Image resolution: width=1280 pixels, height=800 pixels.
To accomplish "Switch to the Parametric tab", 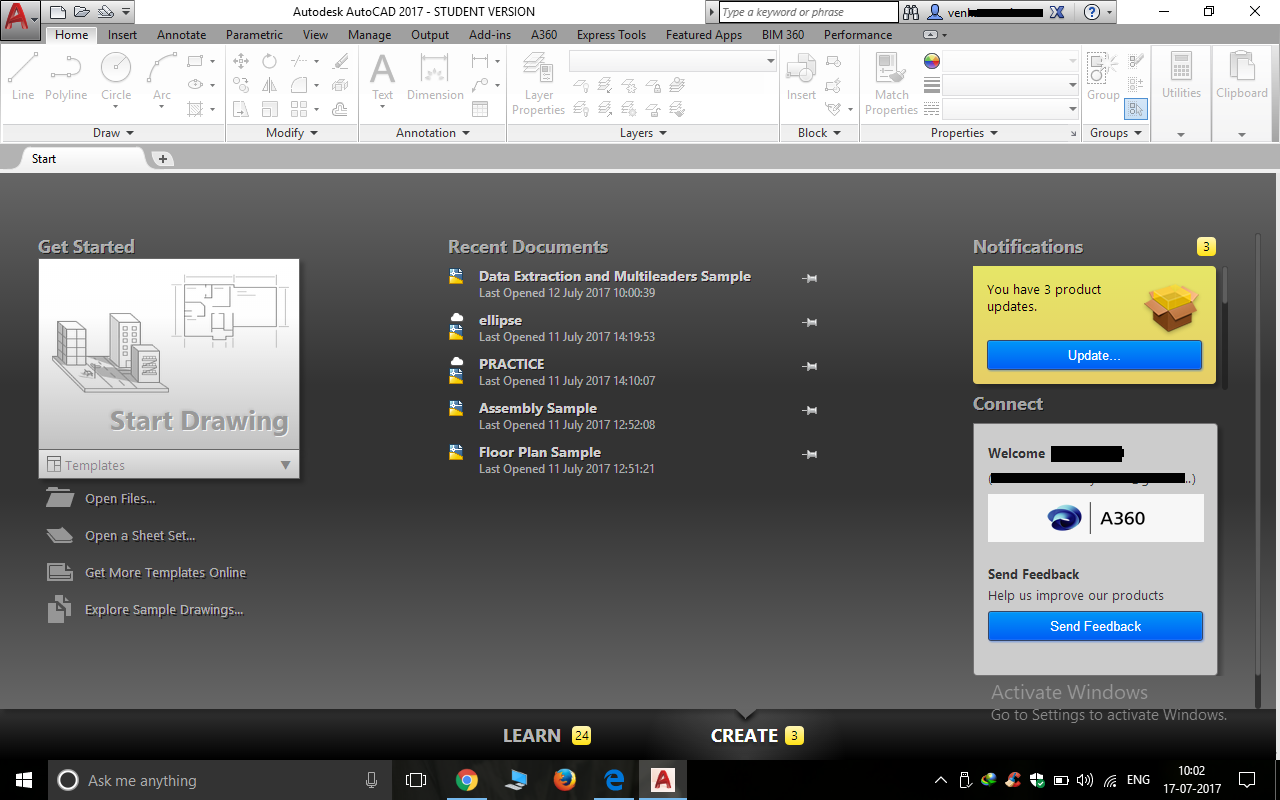I will (x=254, y=35).
